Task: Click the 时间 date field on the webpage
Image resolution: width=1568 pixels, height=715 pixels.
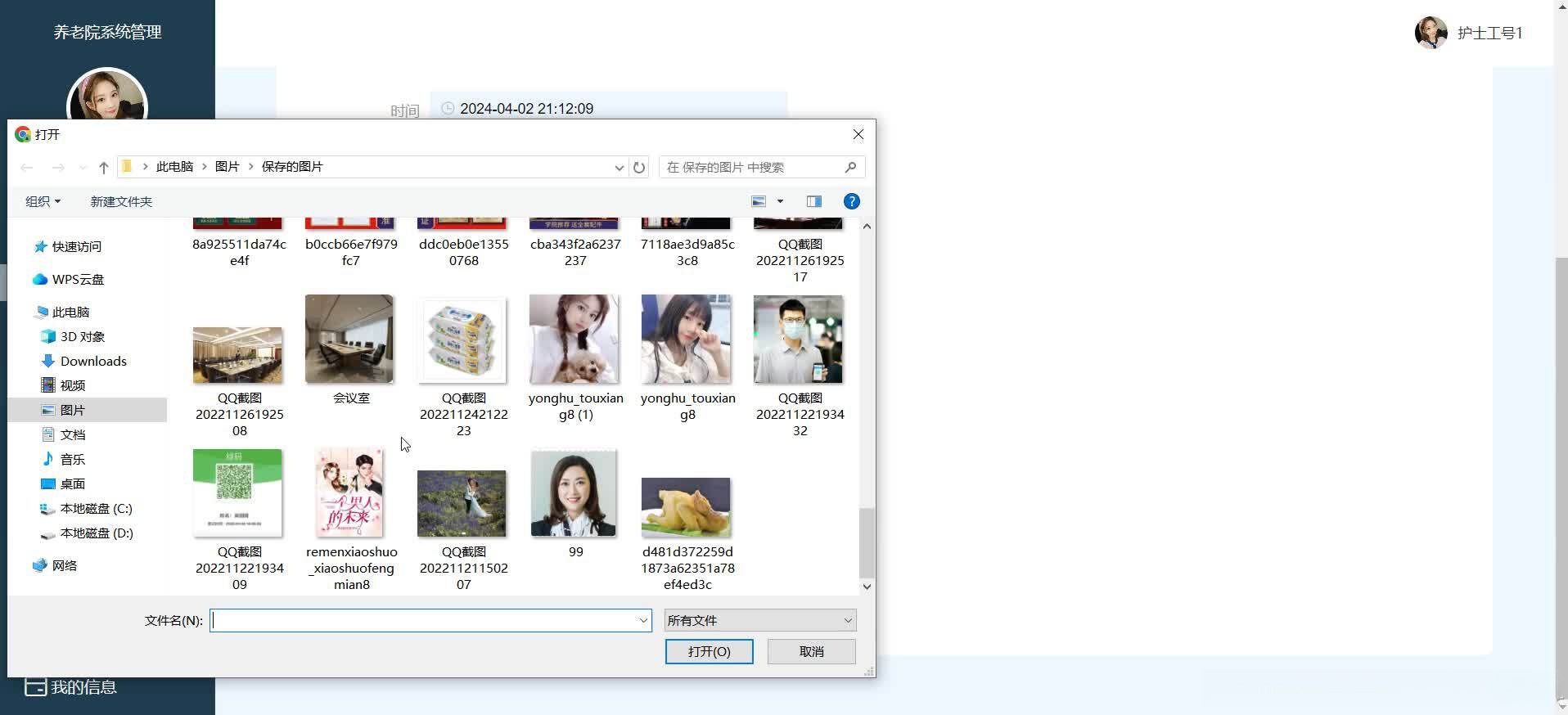Action: point(609,109)
